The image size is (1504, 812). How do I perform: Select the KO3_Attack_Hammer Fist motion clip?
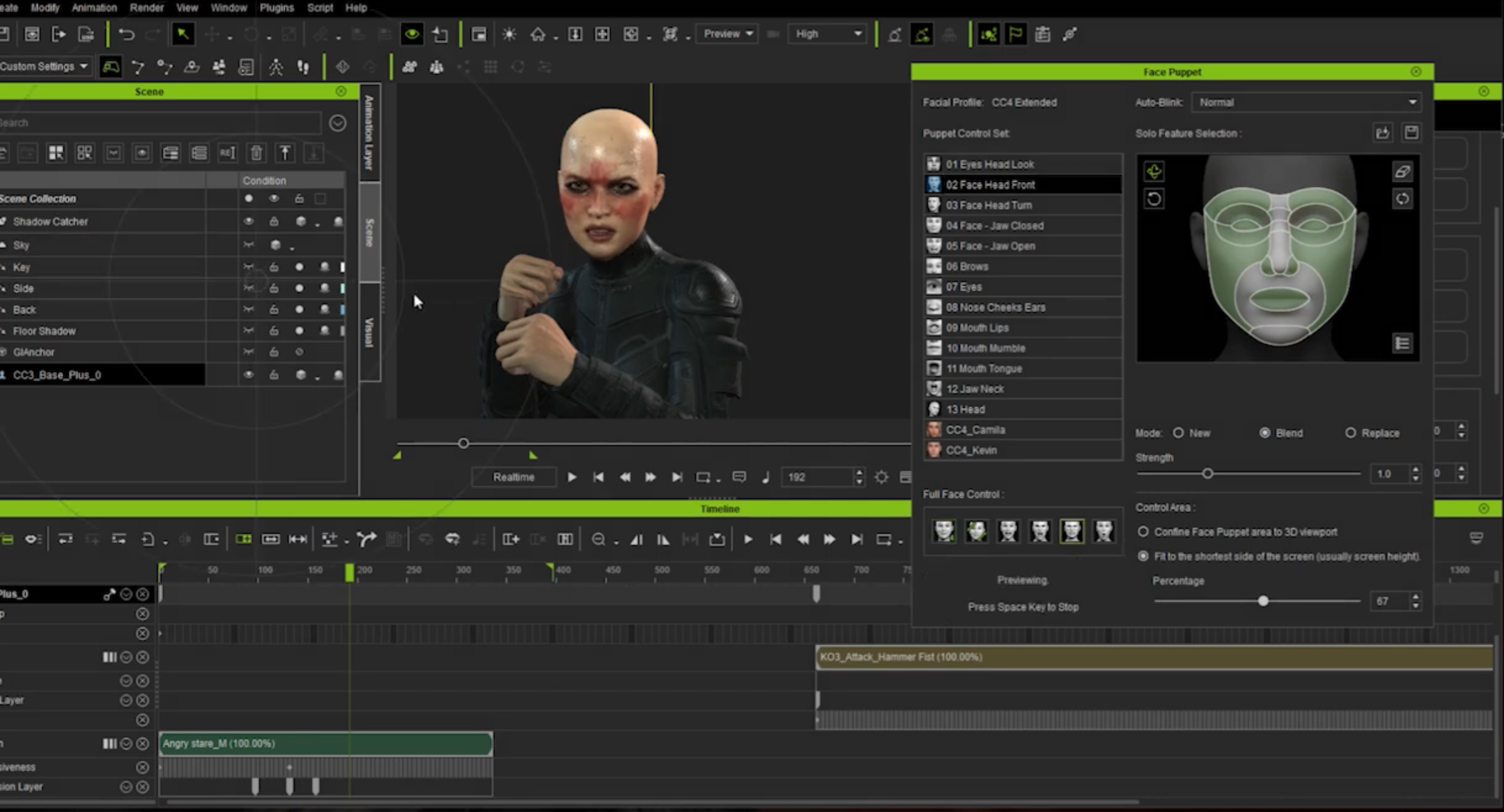pyautogui.click(x=1154, y=657)
